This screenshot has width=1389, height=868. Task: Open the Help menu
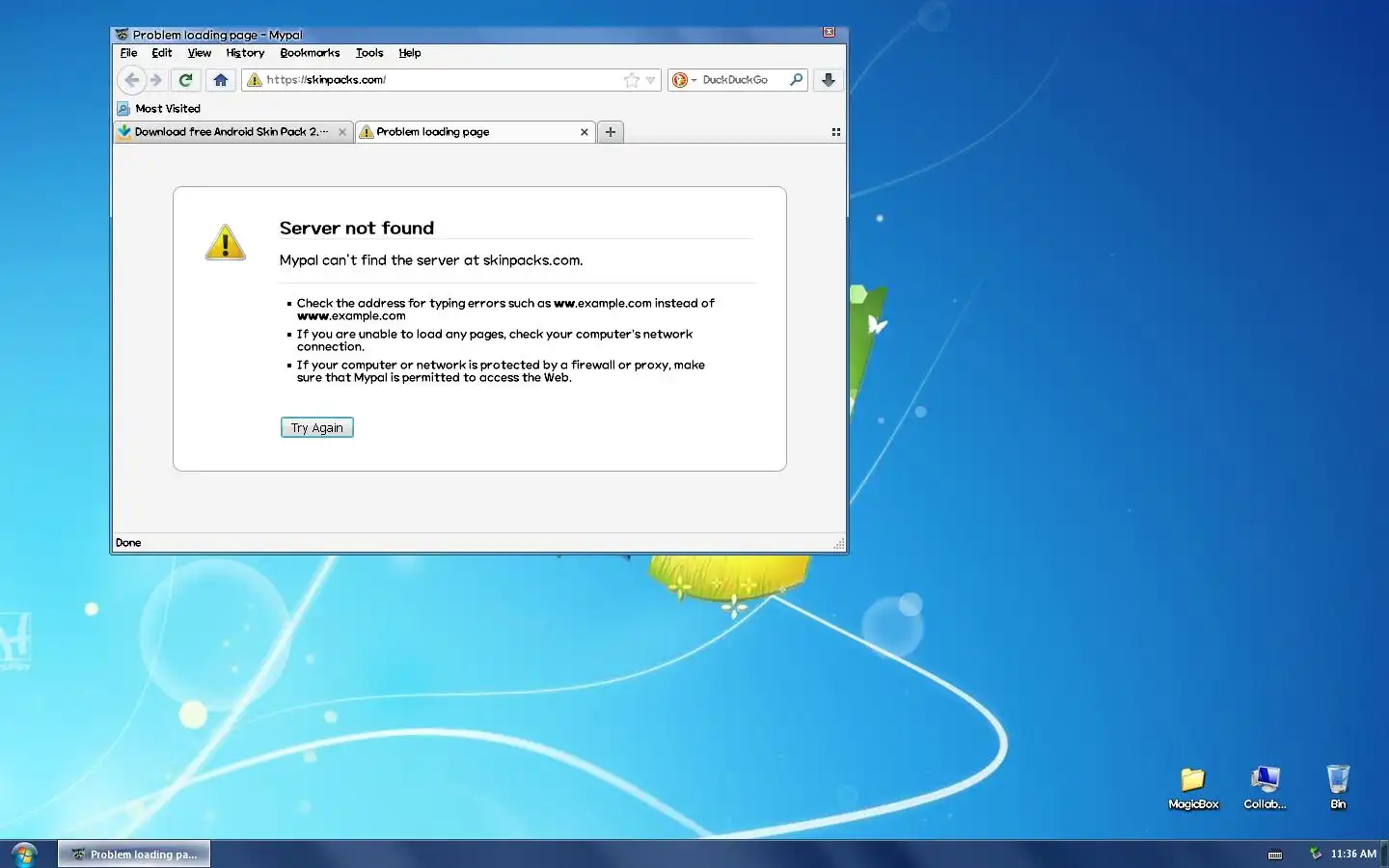click(410, 53)
